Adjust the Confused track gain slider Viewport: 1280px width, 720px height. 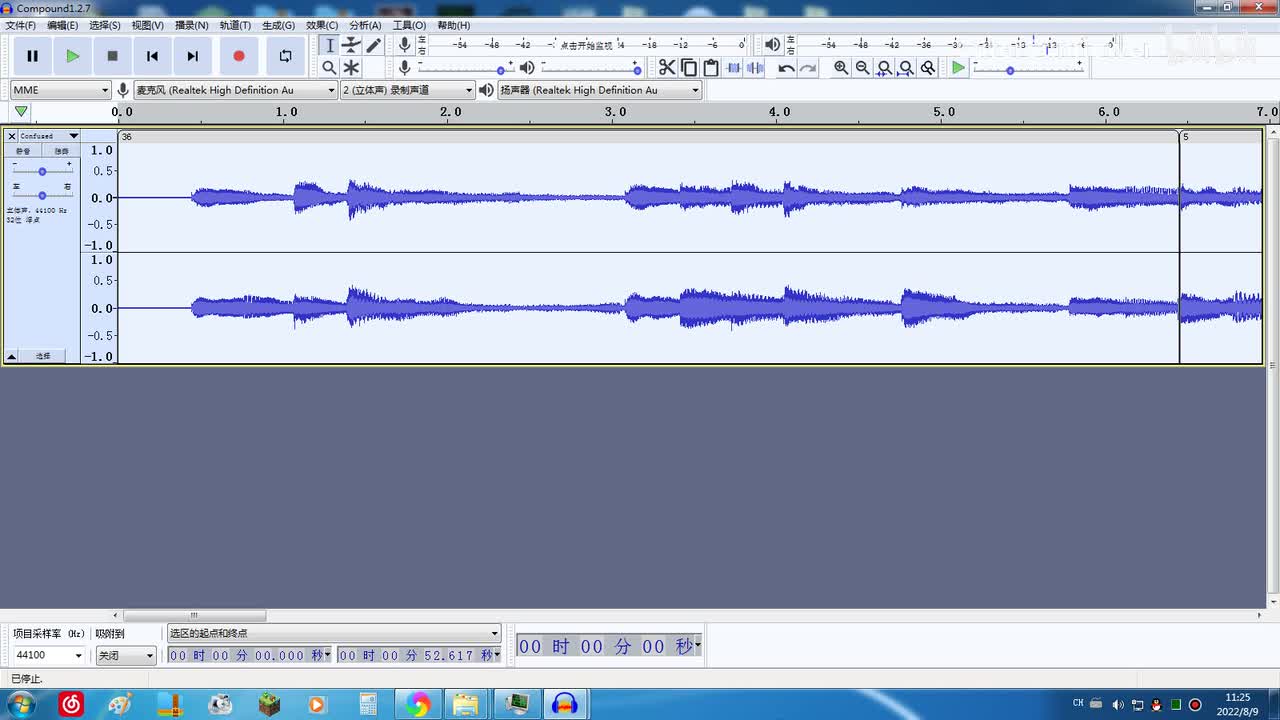coord(41,171)
